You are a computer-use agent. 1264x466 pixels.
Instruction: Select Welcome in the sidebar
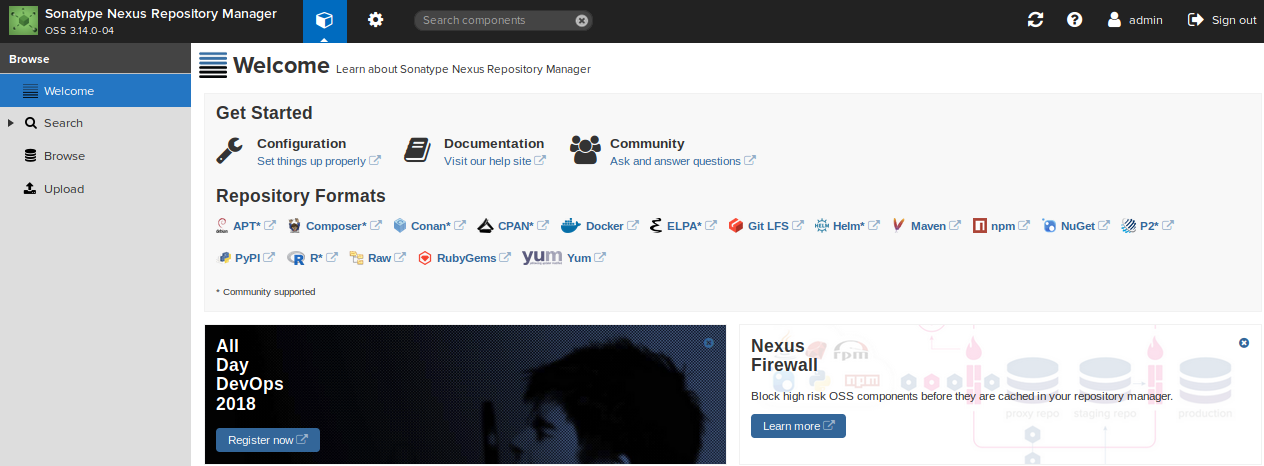click(x=95, y=91)
